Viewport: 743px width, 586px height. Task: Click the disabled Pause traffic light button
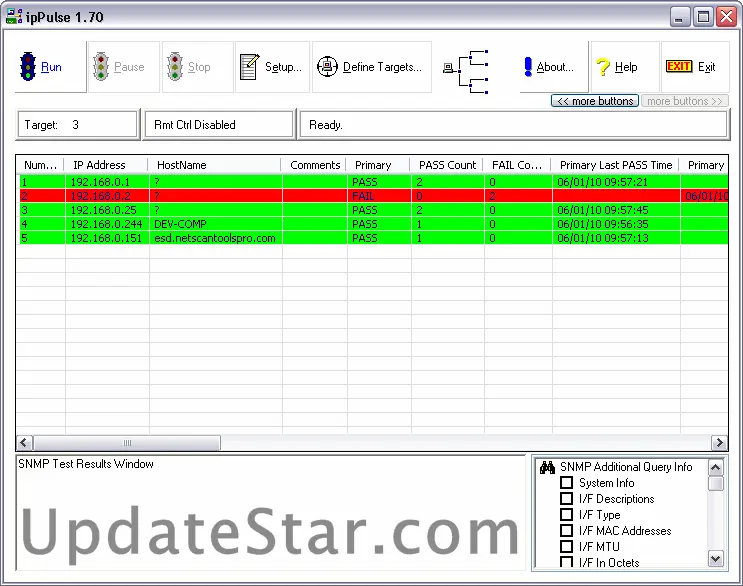pyautogui.click(x=124, y=67)
